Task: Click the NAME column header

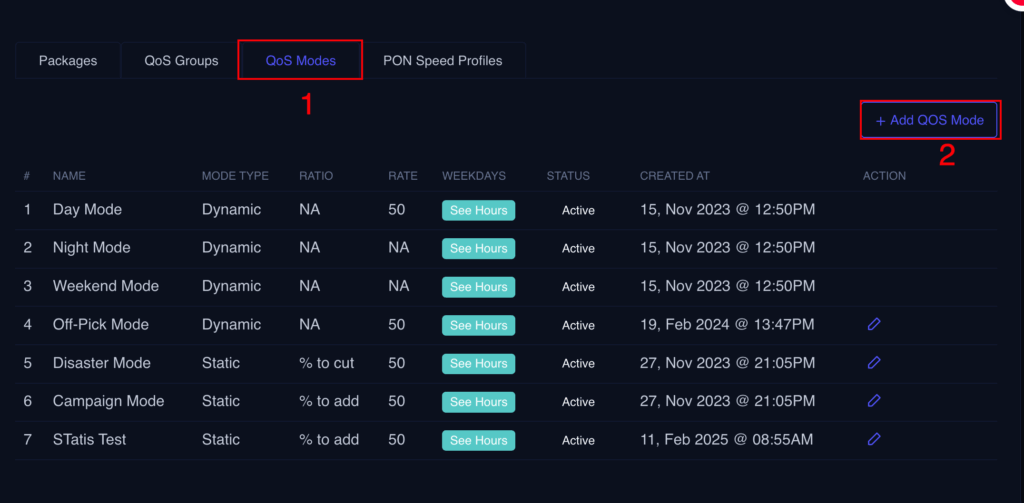Action: click(x=69, y=176)
